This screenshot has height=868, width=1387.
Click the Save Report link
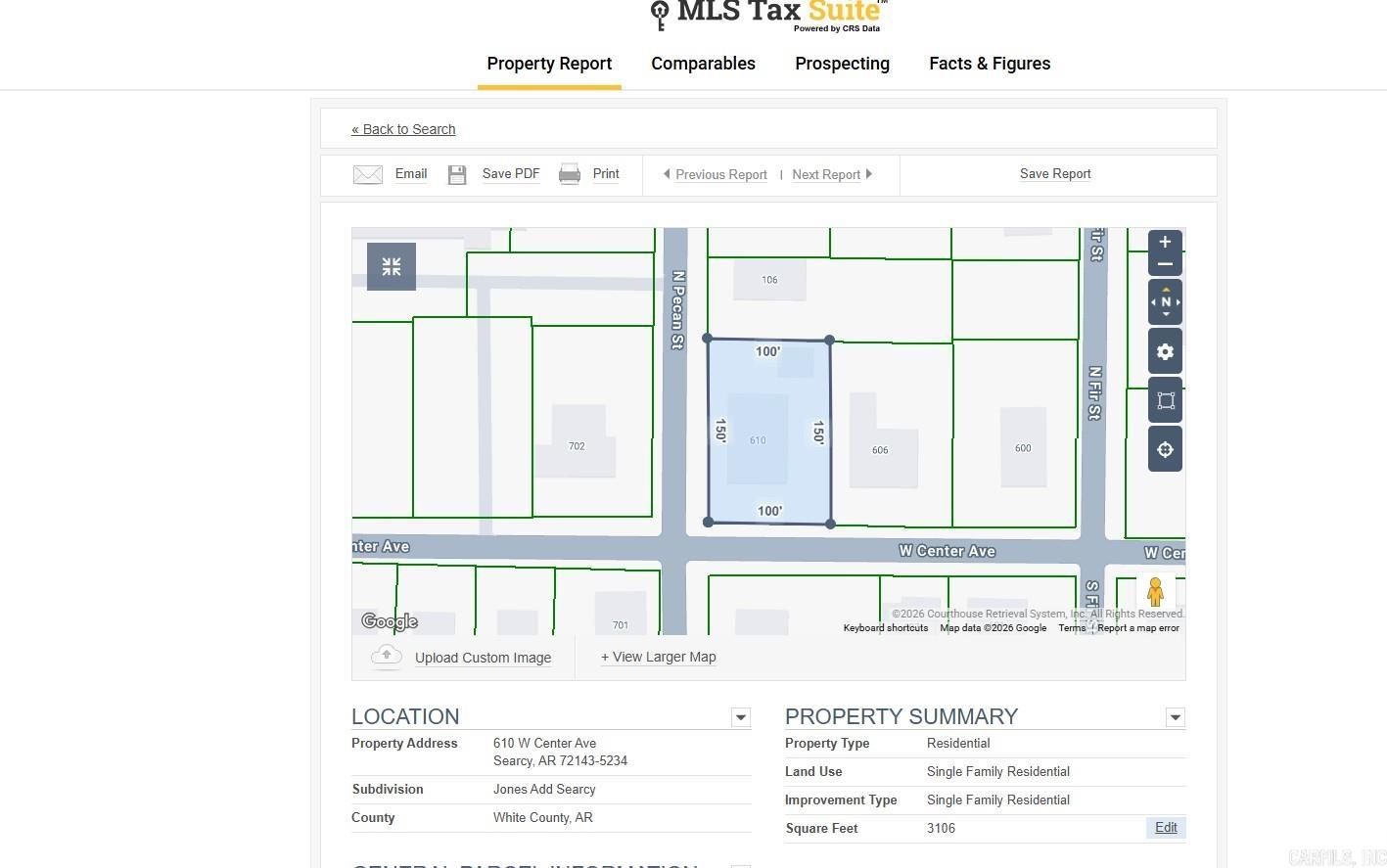pos(1055,174)
